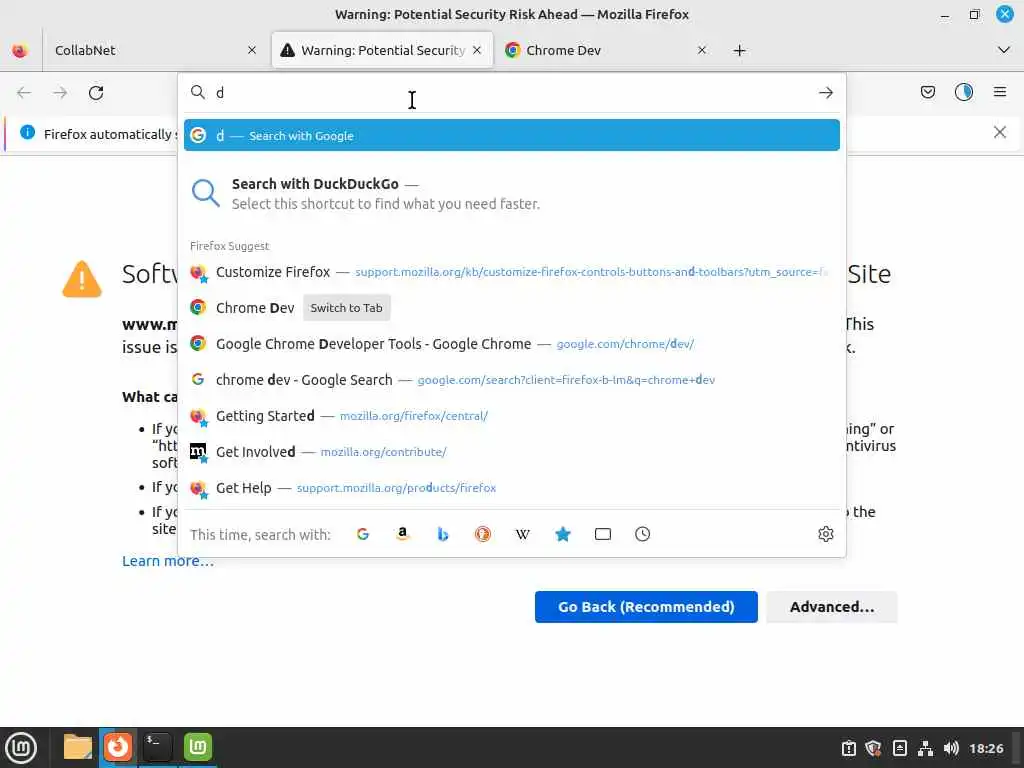Screen dimensions: 1024x768
Task: Open the Firefox account icon in toolbar
Action: (964, 92)
